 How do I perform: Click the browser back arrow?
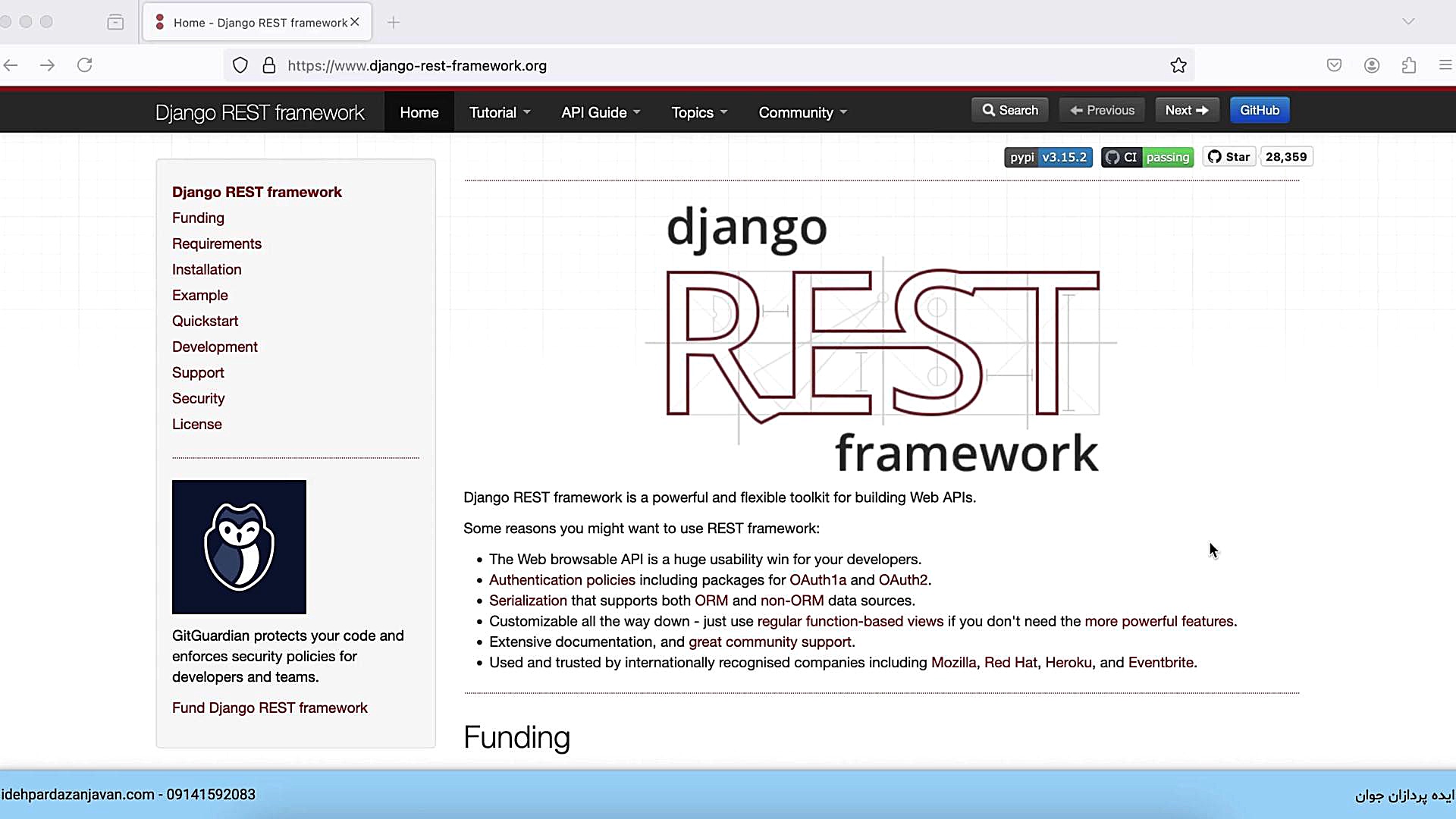pyautogui.click(x=11, y=65)
